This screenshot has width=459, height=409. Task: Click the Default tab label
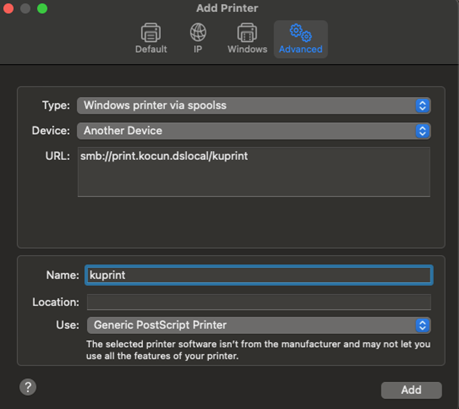pyautogui.click(x=151, y=49)
